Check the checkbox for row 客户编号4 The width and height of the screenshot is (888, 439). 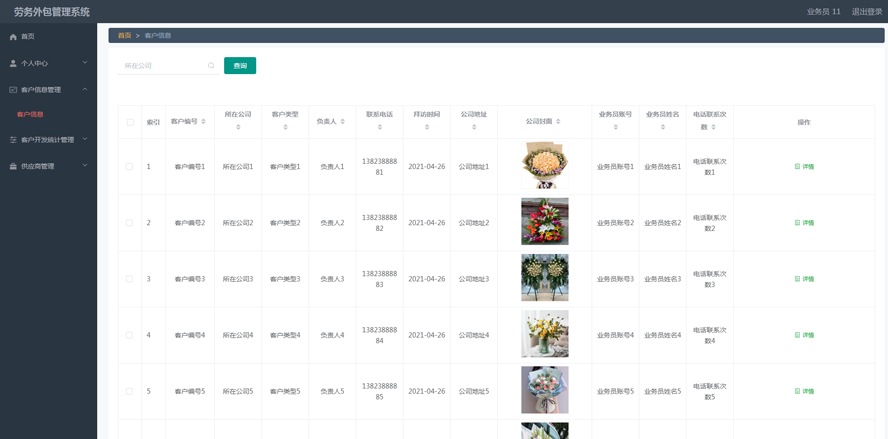(130, 335)
